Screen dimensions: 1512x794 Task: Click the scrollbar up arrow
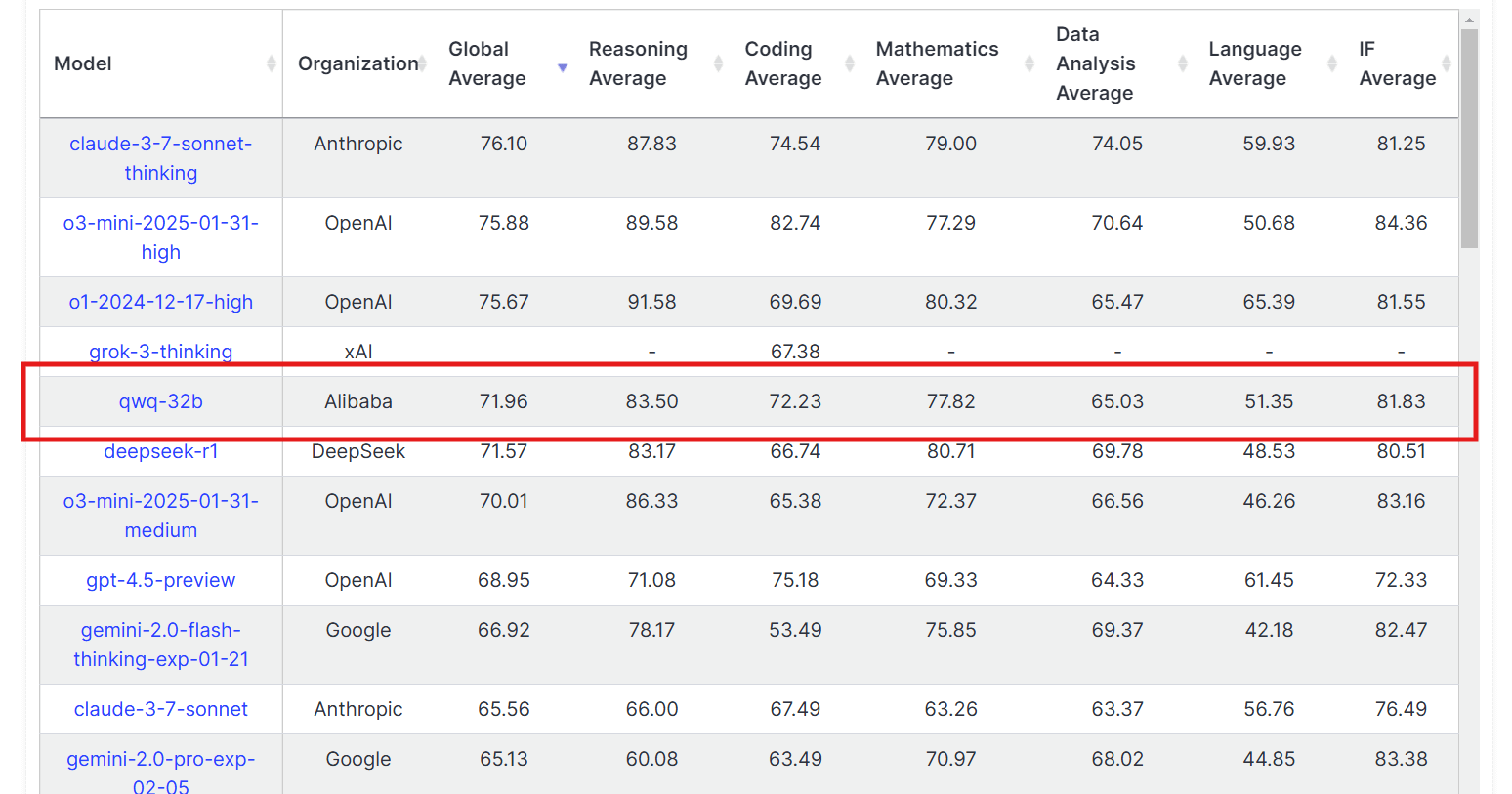[1469, 19]
